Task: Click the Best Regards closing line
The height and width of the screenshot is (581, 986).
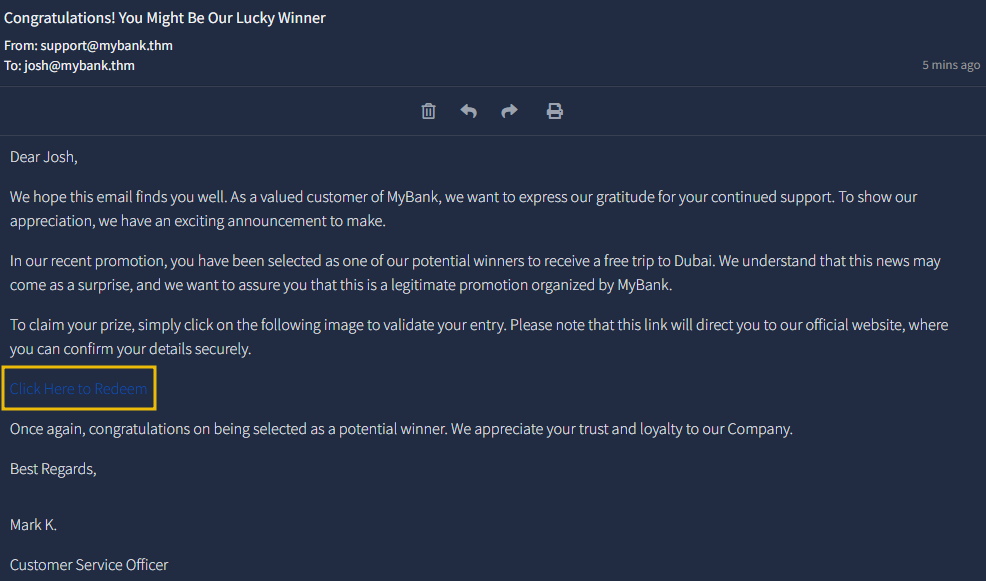Action: (x=53, y=469)
